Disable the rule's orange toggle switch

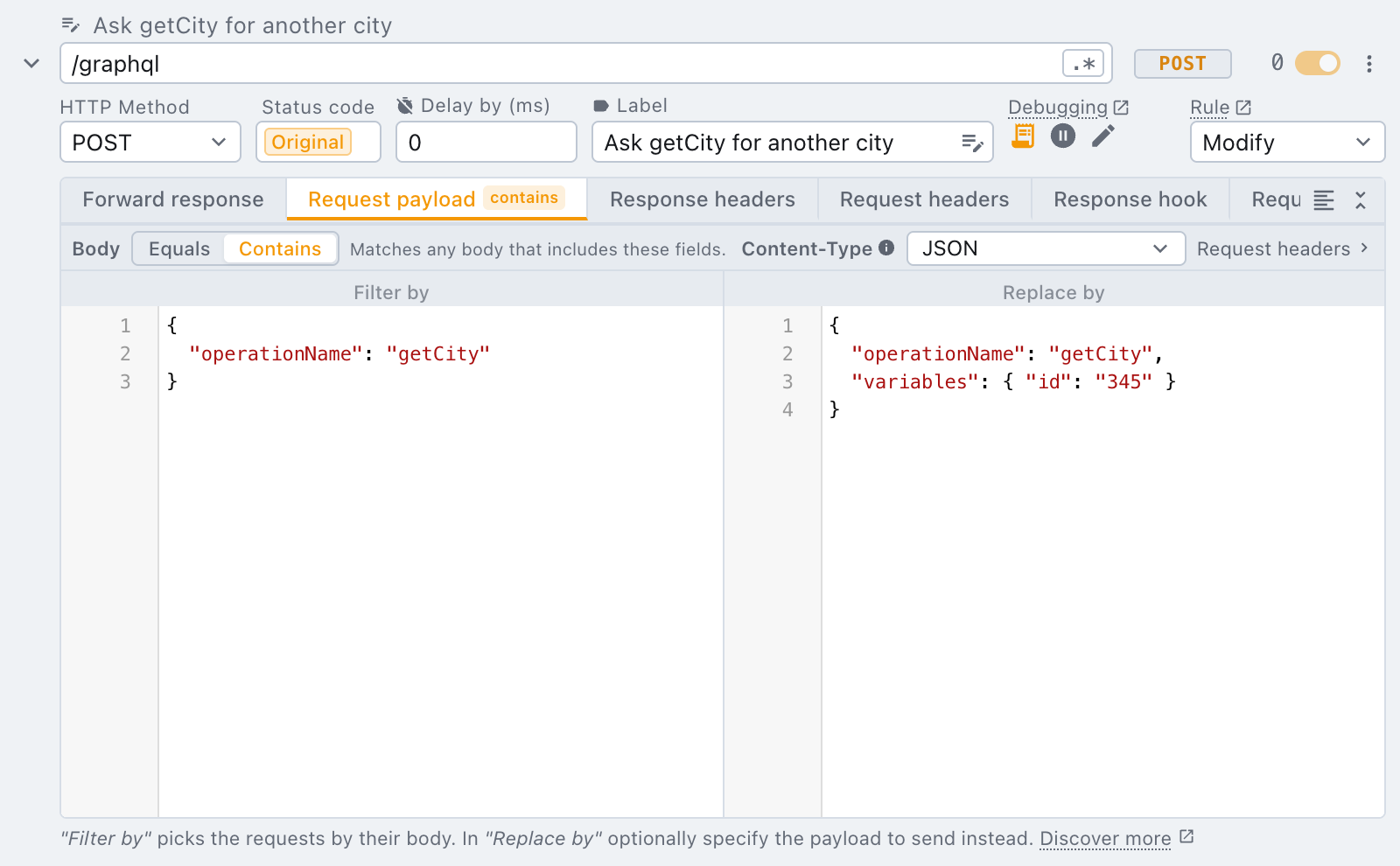click(1318, 63)
